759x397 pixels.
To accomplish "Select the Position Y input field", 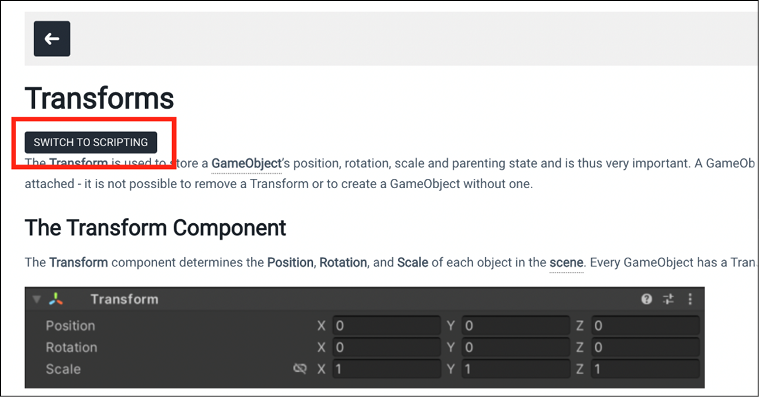I will 516,325.
